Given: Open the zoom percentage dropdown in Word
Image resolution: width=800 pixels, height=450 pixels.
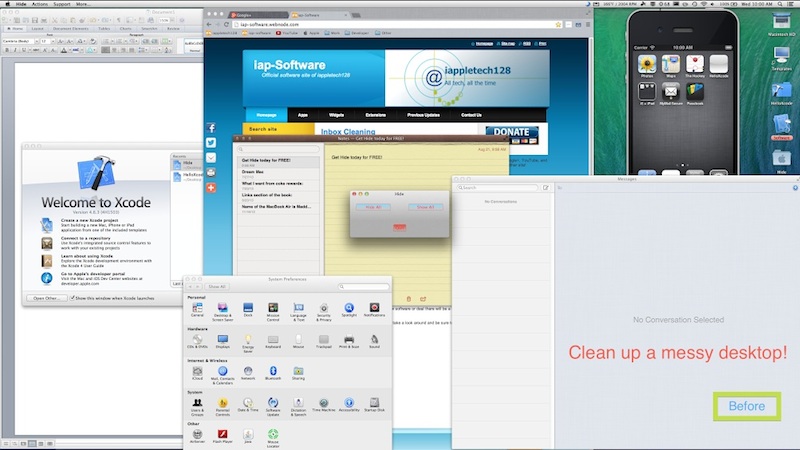Looking at the screenshot, I should click(x=173, y=18).
